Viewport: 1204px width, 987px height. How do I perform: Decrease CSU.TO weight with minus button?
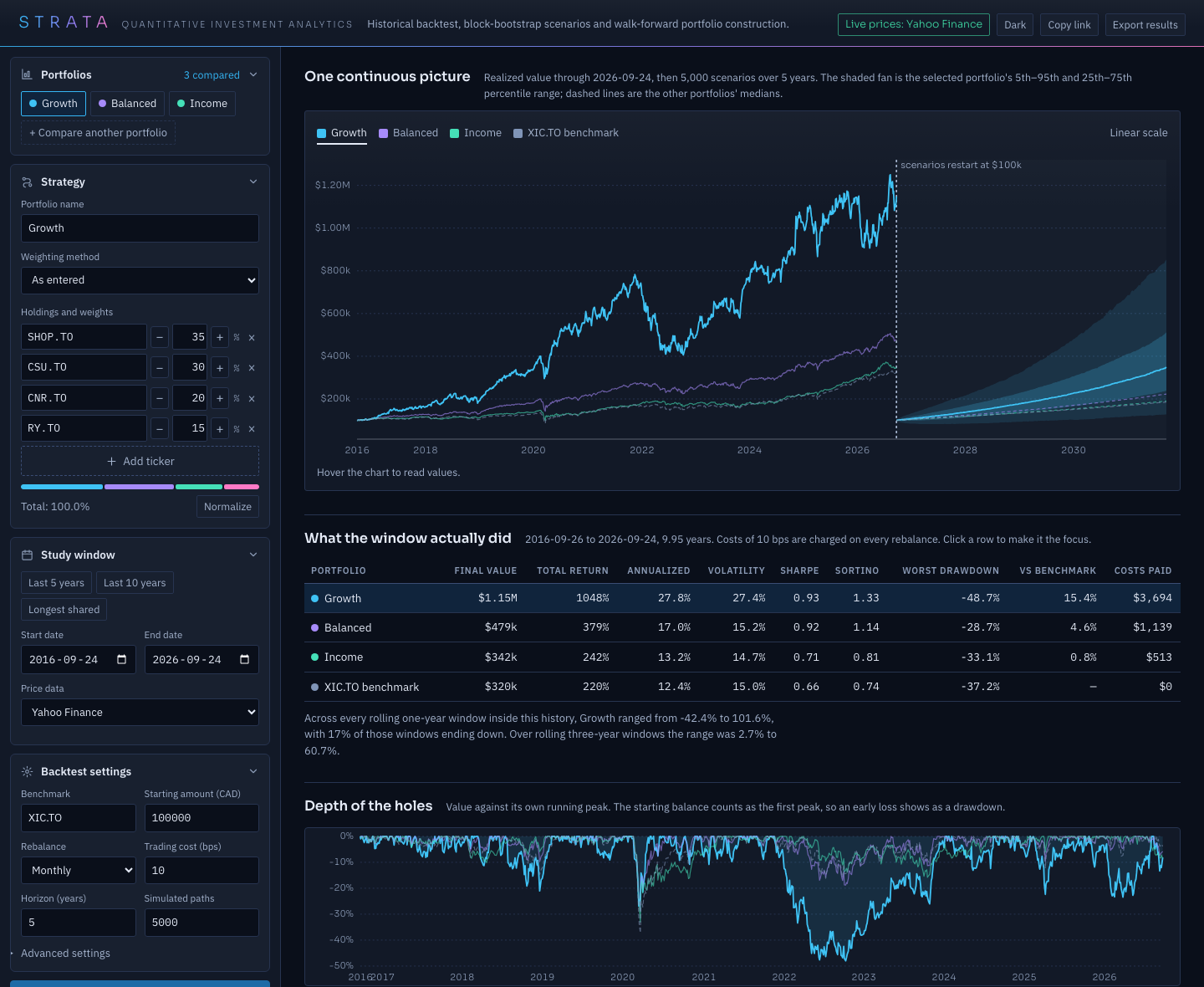point(160,367)
